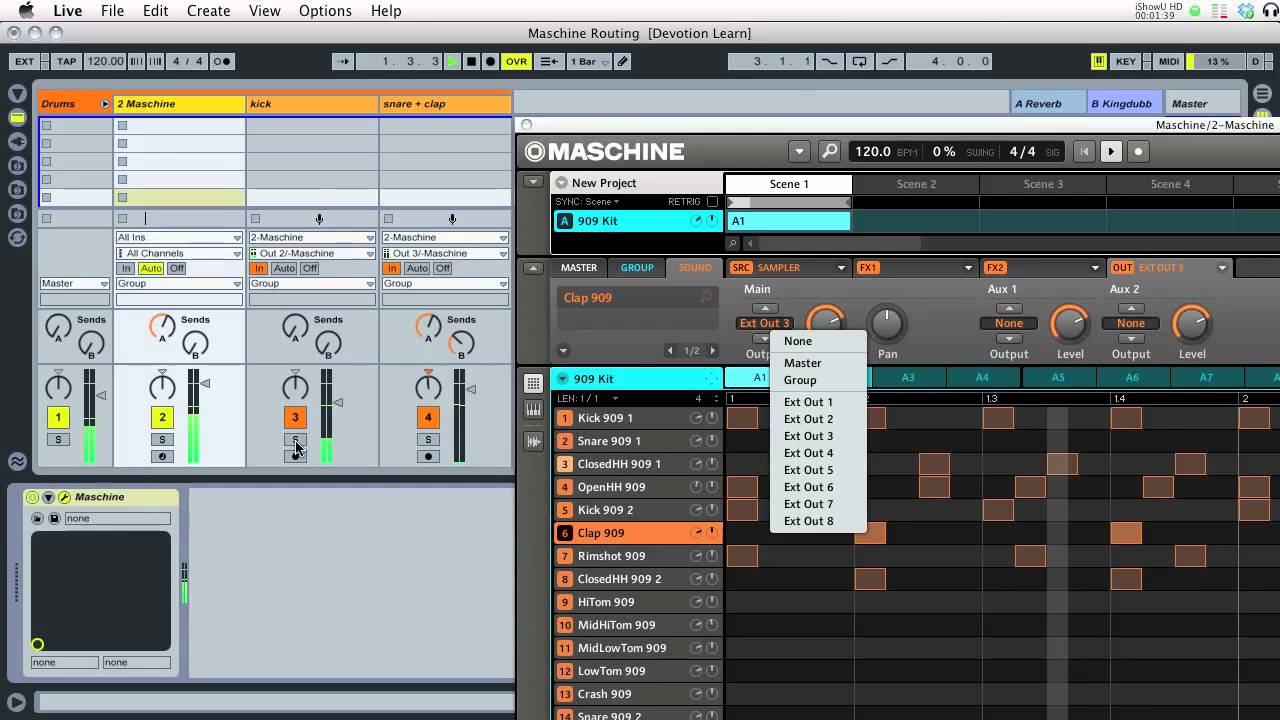Screen dimensions: 1280x720
Task: Click the MIDI map mode button
Action: (1169, 62)
